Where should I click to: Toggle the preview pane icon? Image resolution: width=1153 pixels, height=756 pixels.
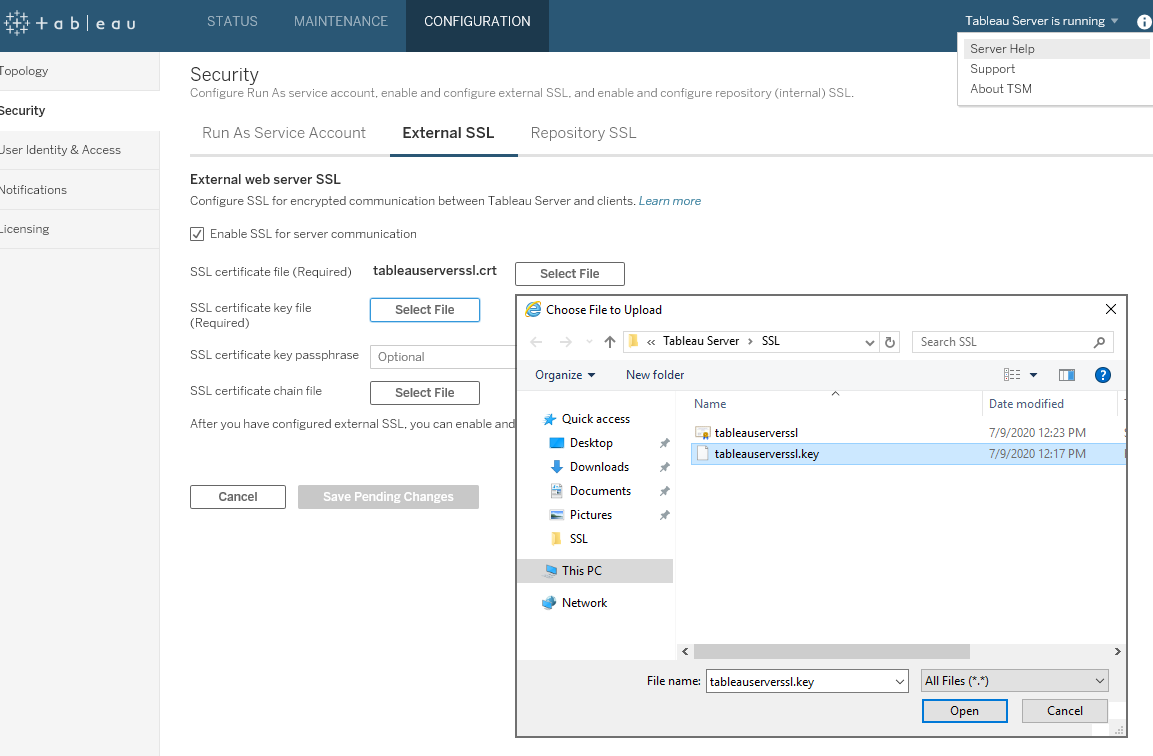[x=1066, y=375]
